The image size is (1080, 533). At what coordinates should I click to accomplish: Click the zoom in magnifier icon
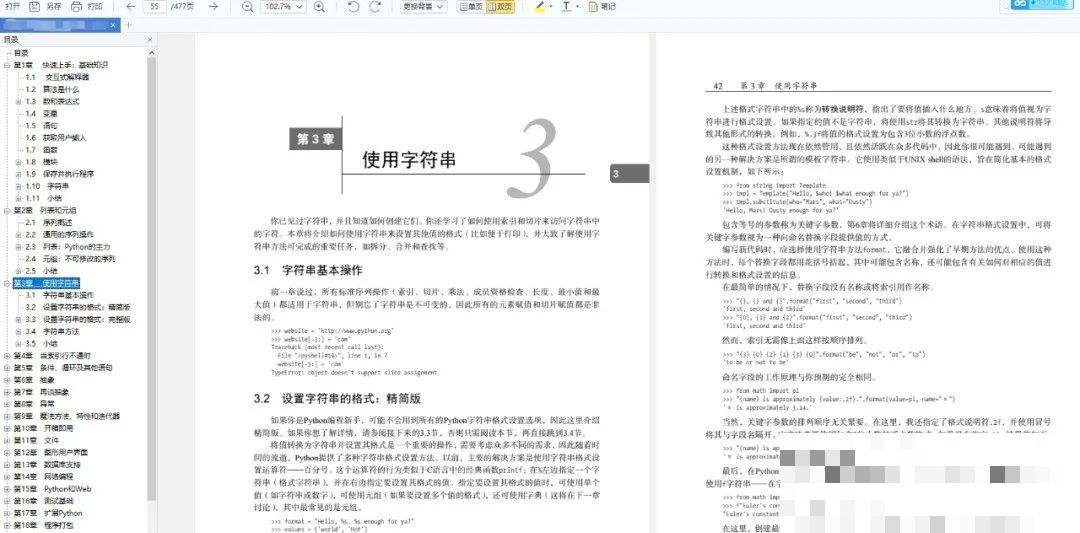319,6
